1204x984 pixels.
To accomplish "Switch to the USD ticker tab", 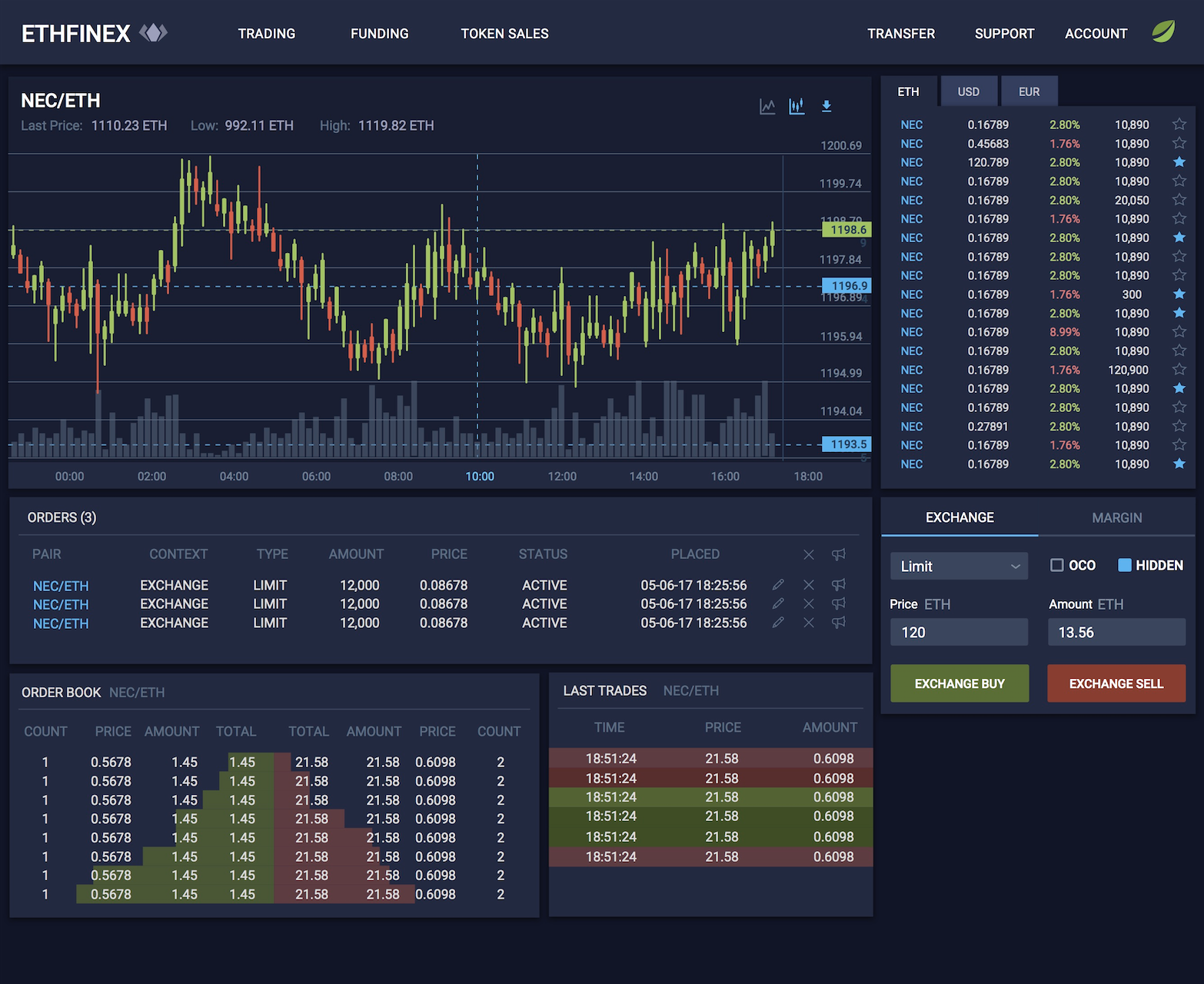I will [x=968, y=91].
